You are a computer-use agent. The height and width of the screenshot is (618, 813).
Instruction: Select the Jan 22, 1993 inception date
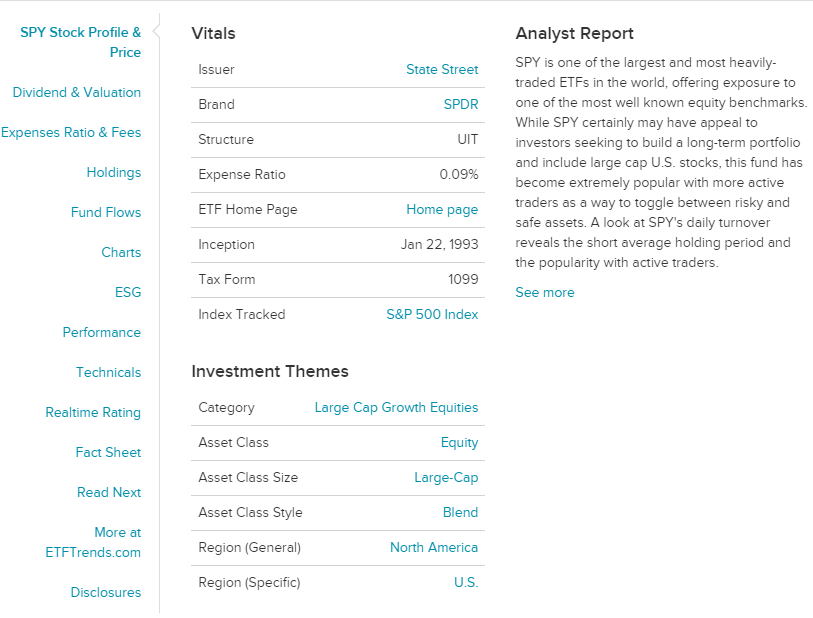coord(439,244)
